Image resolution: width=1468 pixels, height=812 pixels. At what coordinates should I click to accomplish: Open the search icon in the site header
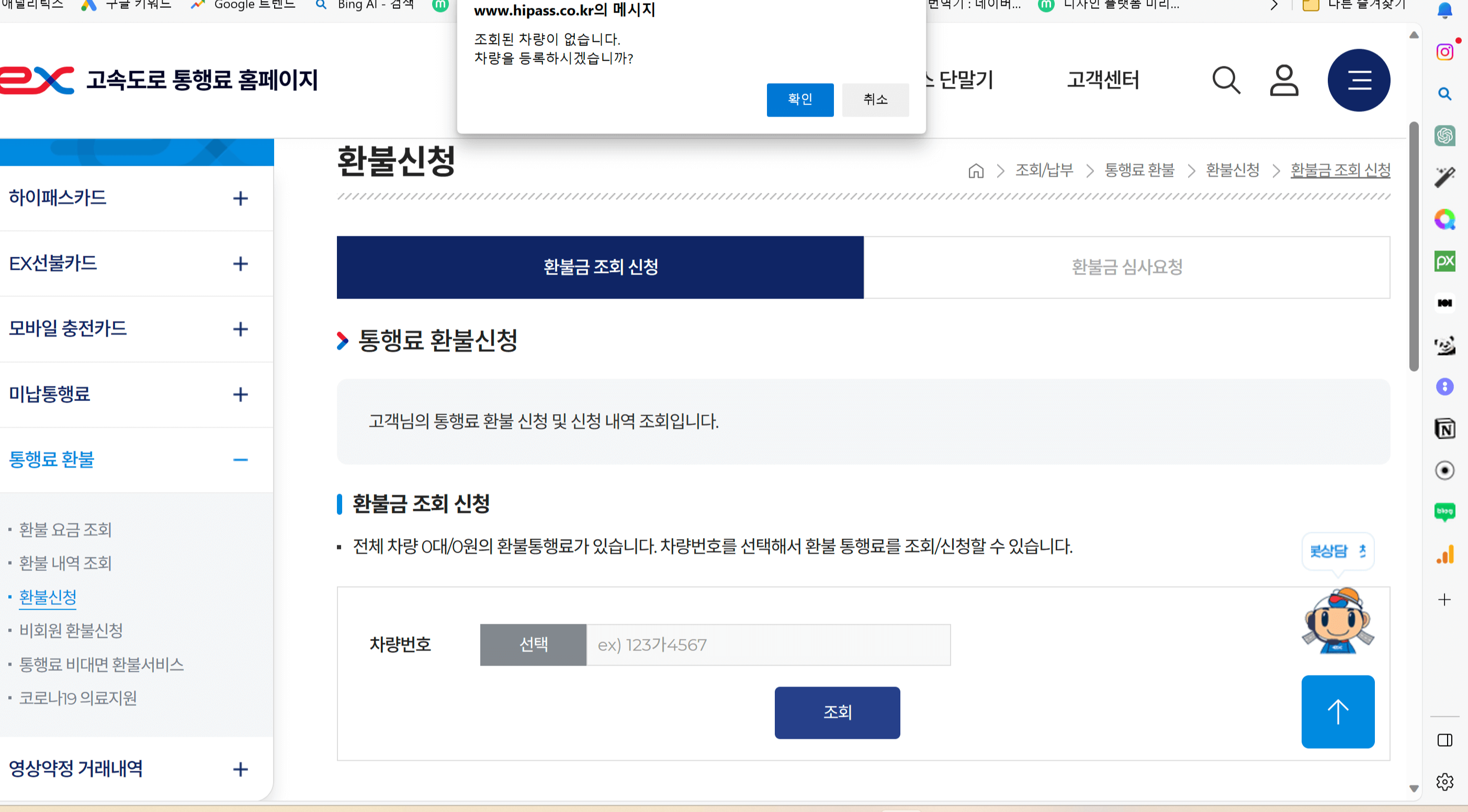point(1226,81)
